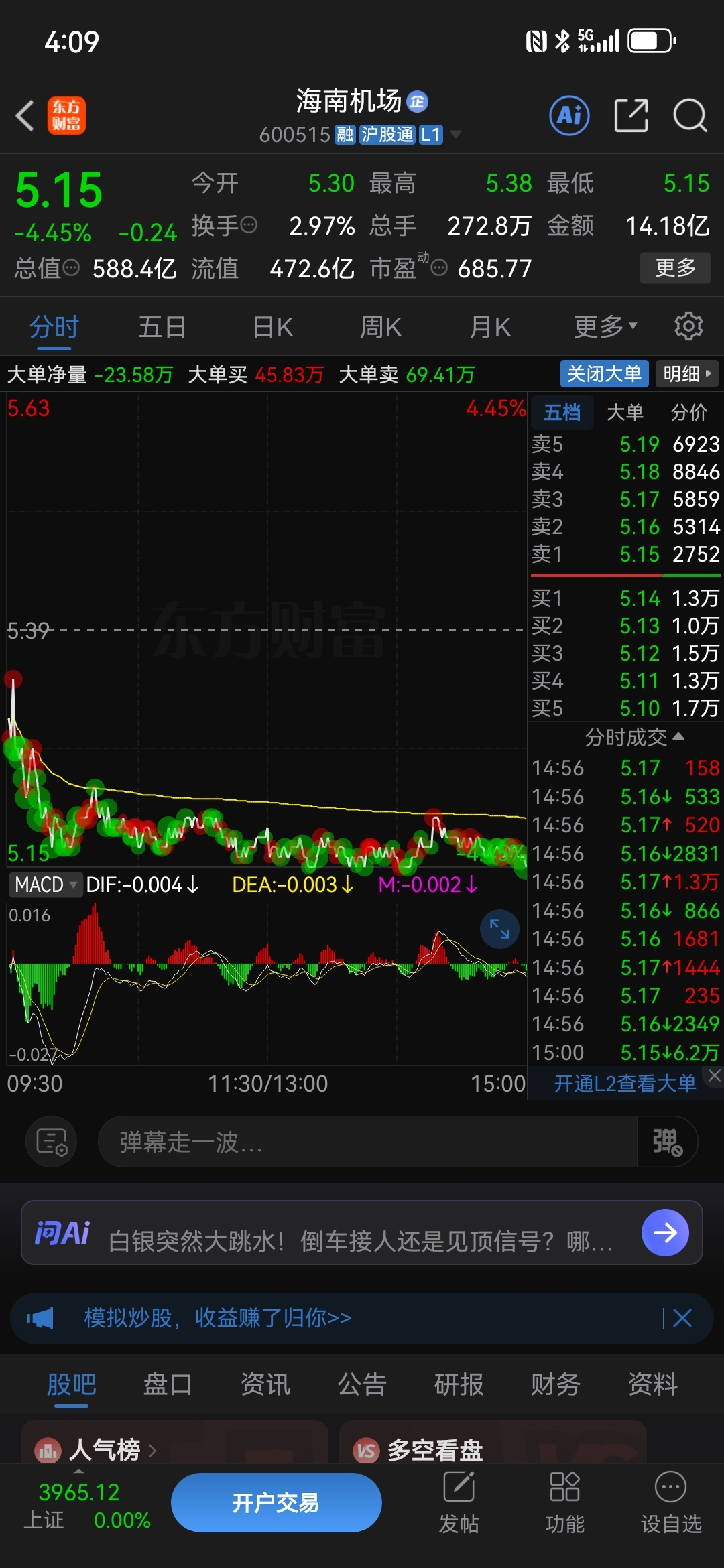Tap info icon beside 换手
This screenshot has height=1568, width=724.
pyautogui.click(x=249, y=225)
